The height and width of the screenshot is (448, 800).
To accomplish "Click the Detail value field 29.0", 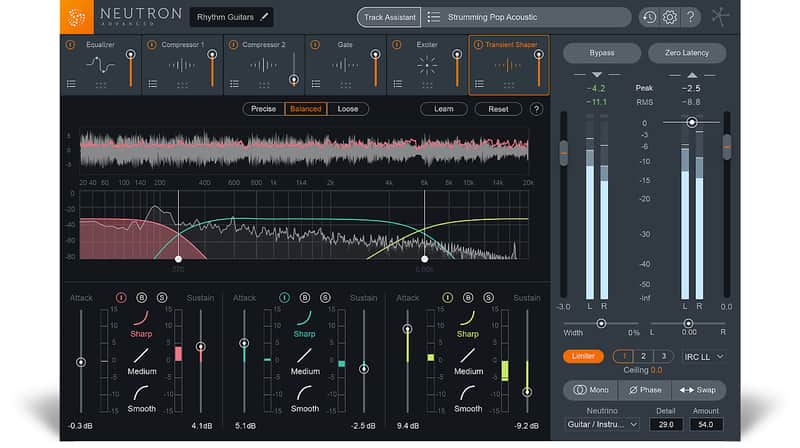I will (x=666, y=425).
